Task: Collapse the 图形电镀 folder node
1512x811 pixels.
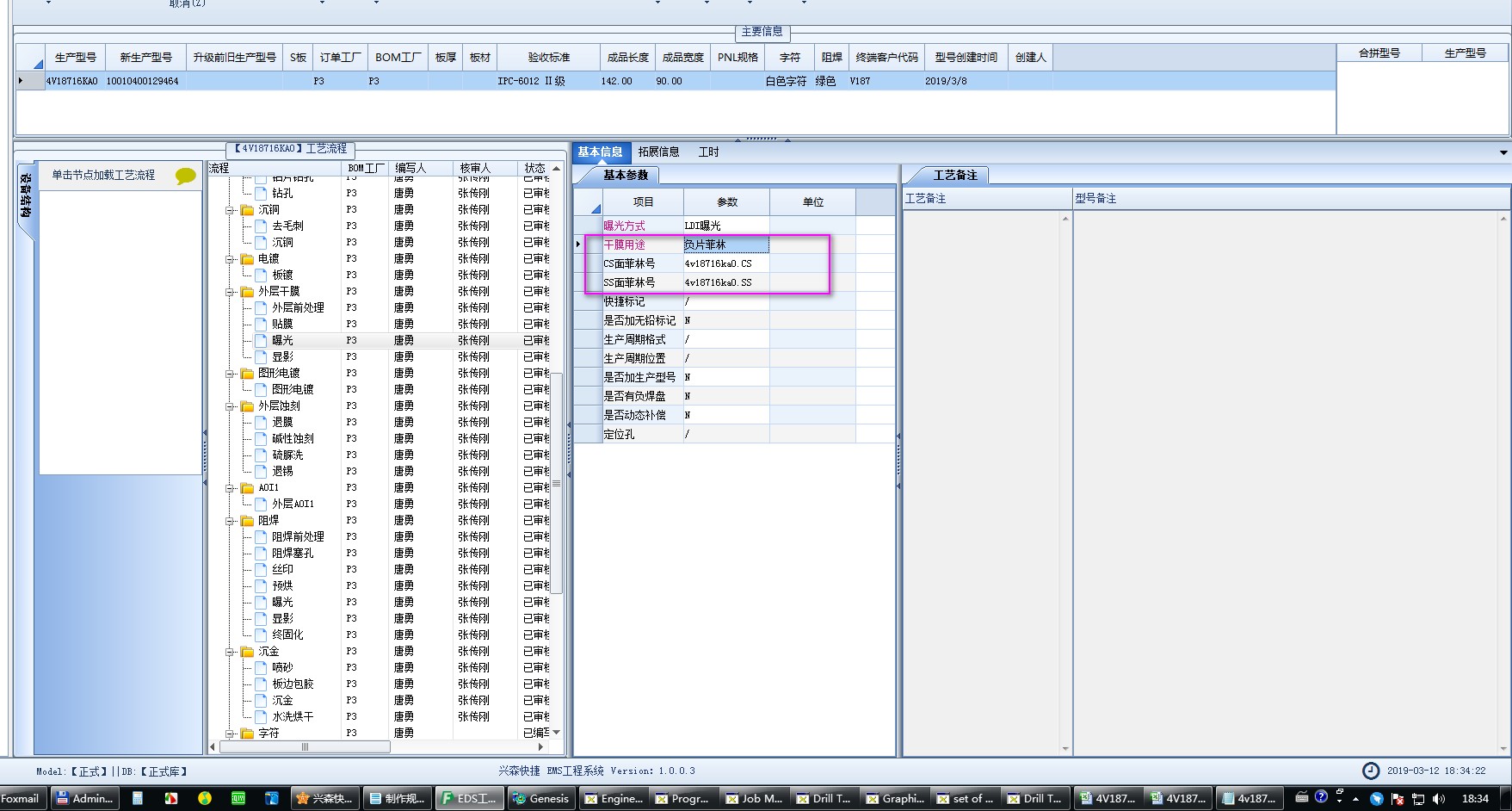Action: [231, 374]
